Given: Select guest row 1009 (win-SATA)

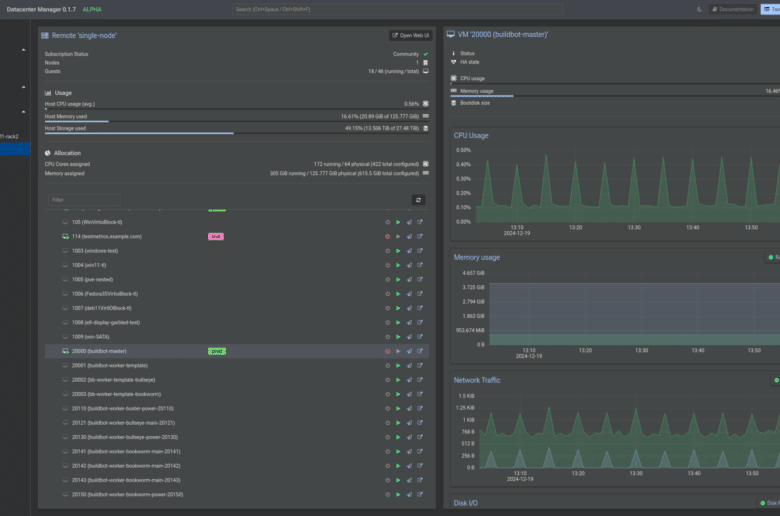Looking at the screenshot, I should click(x=237, y=337).
